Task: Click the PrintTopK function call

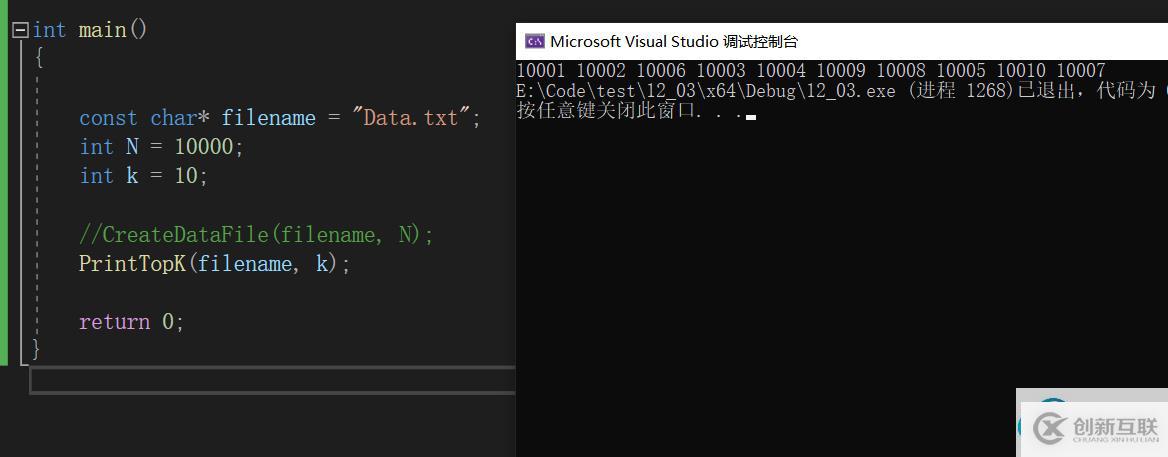Action: coord(131,264)
